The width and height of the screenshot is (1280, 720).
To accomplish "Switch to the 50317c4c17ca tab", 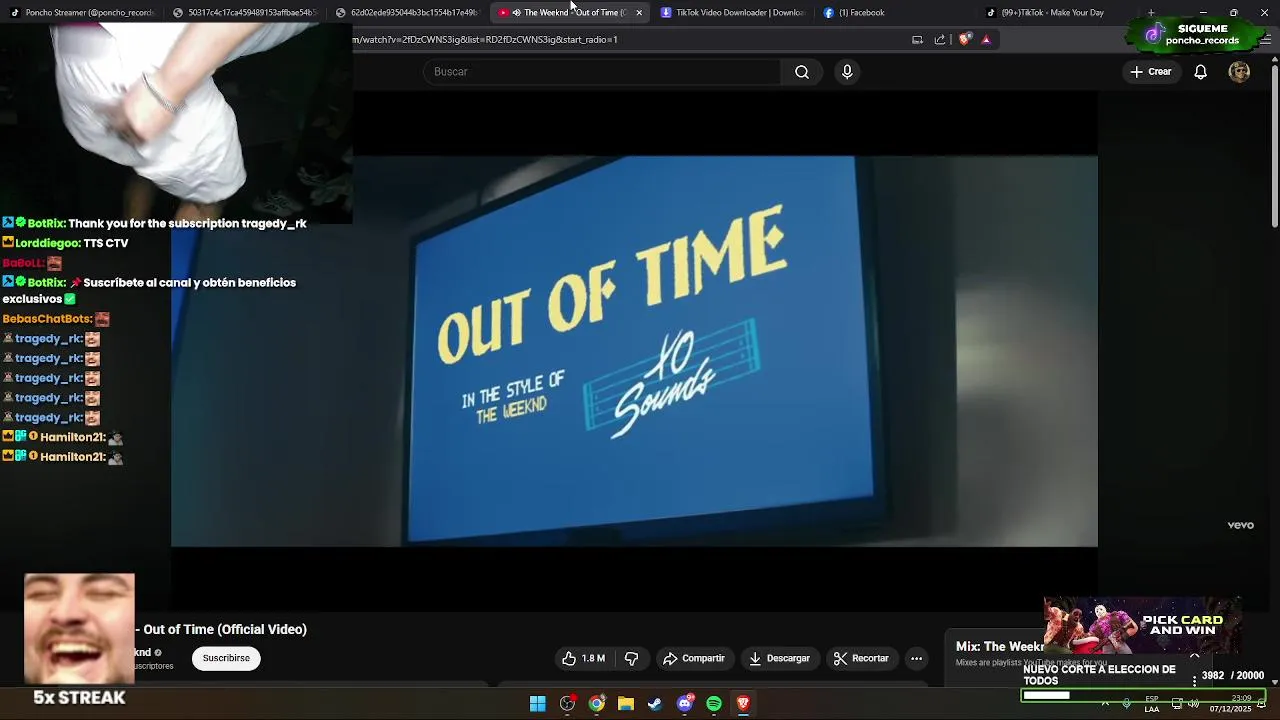I will (x=245, y=13).
